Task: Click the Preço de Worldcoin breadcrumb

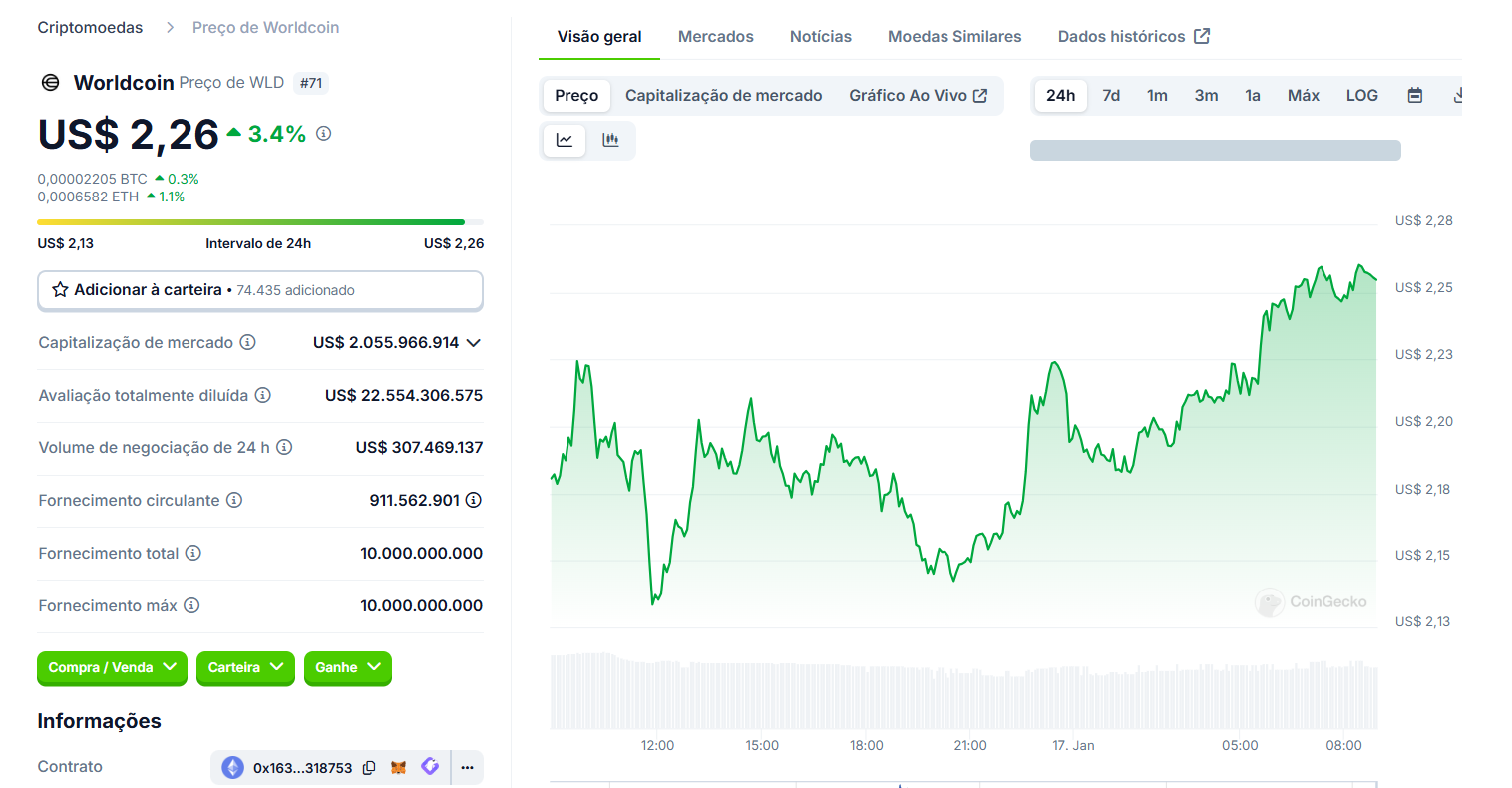Action: coord(265,28)
